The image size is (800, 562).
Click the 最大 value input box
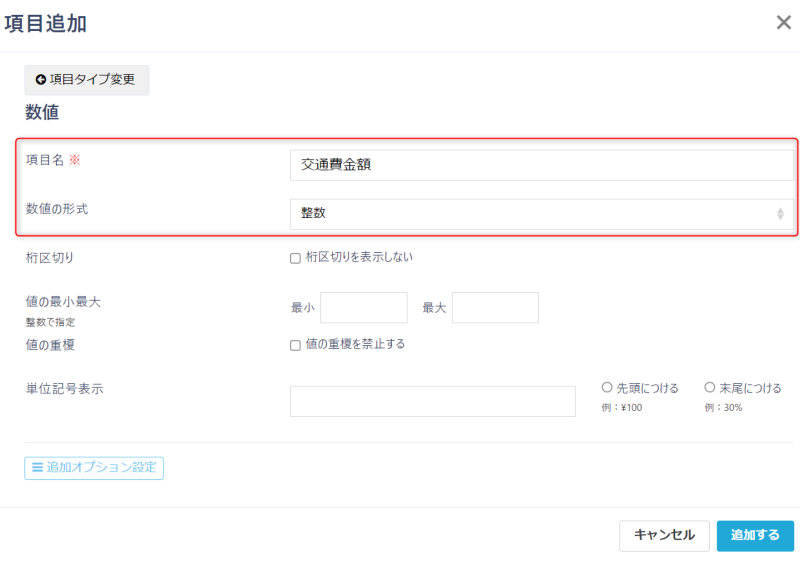495,308
